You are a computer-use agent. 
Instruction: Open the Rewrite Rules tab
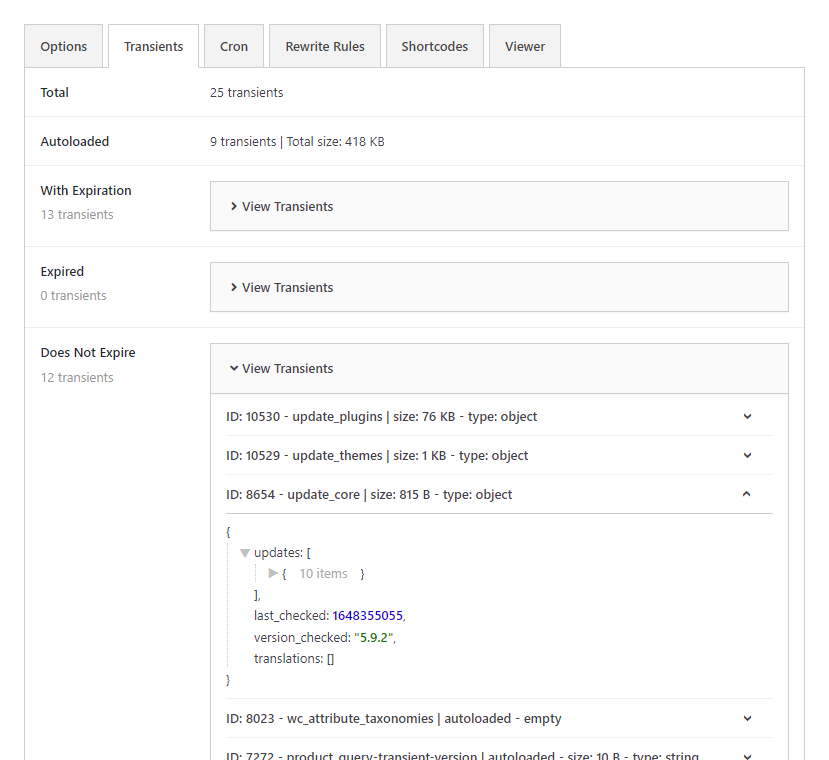tap(325, 47)
